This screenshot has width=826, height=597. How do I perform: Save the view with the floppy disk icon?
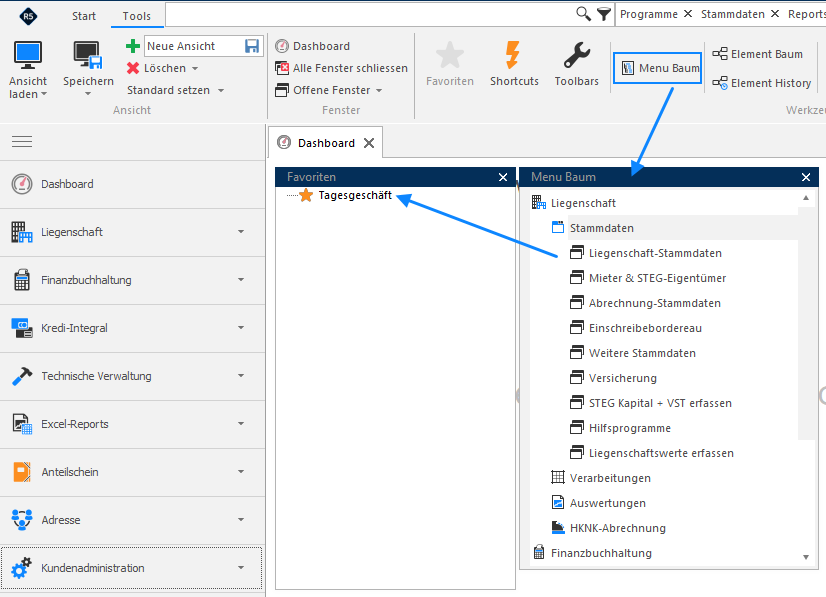click(x=252, y=46)
